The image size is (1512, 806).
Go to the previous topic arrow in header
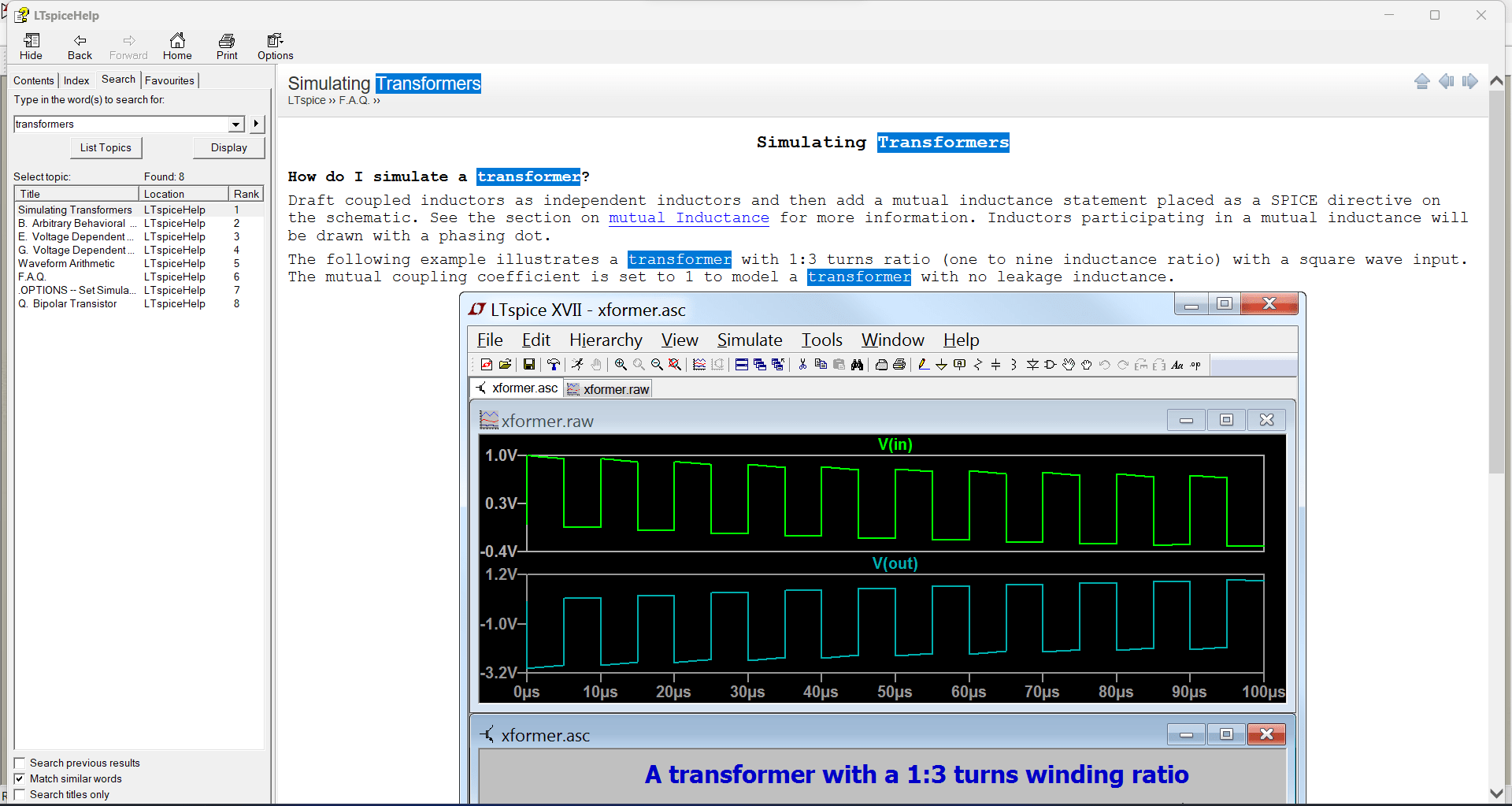pos(1447,81)
